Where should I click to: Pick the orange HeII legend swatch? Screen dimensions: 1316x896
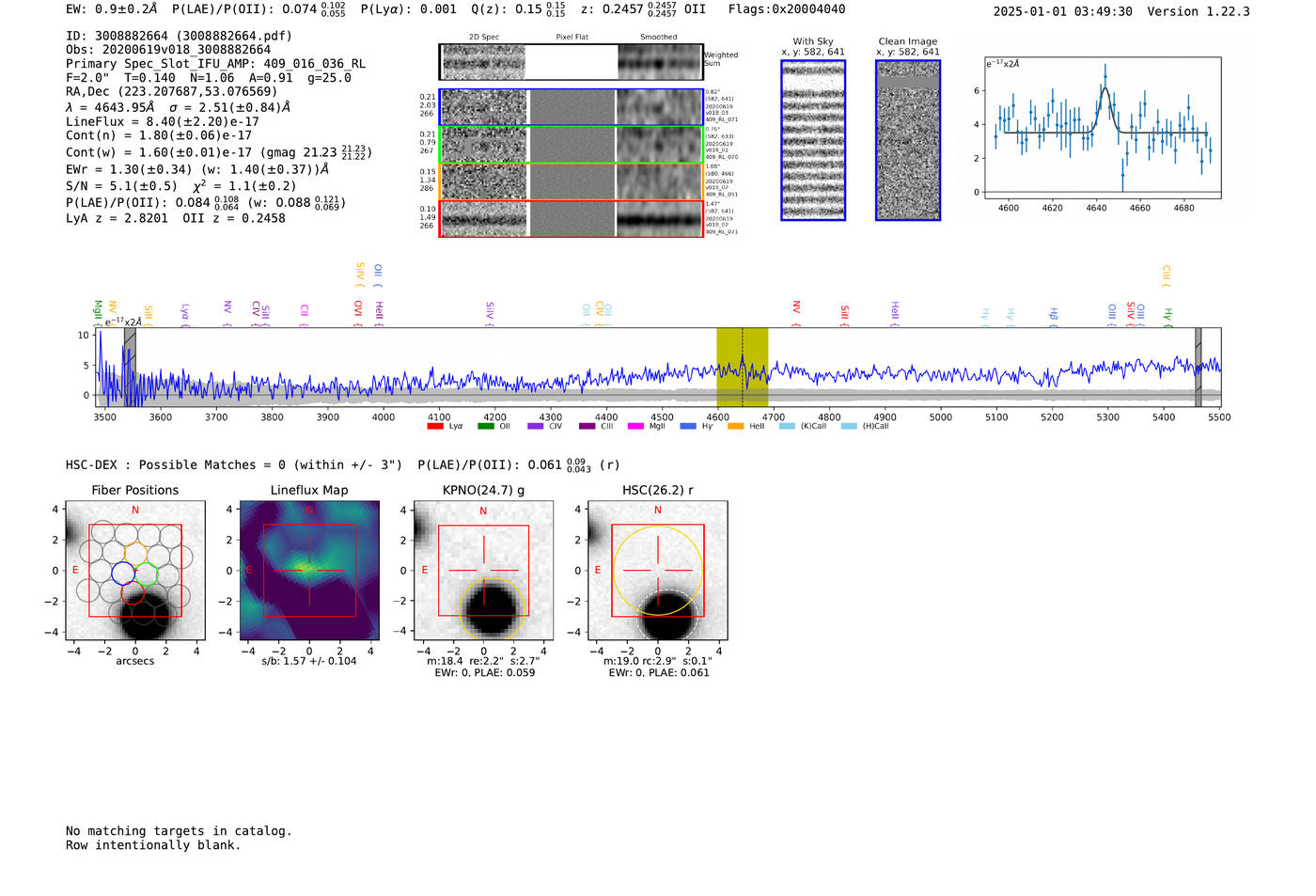click(735, 427)
